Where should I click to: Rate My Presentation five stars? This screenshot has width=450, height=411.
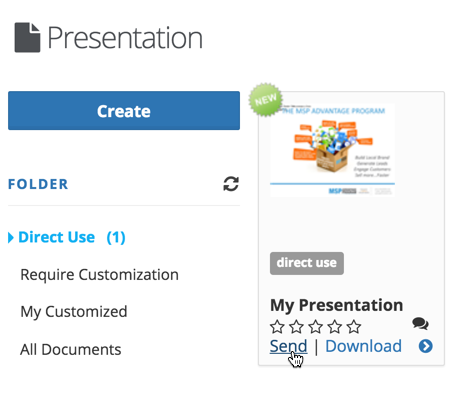[x=354, y=327]
